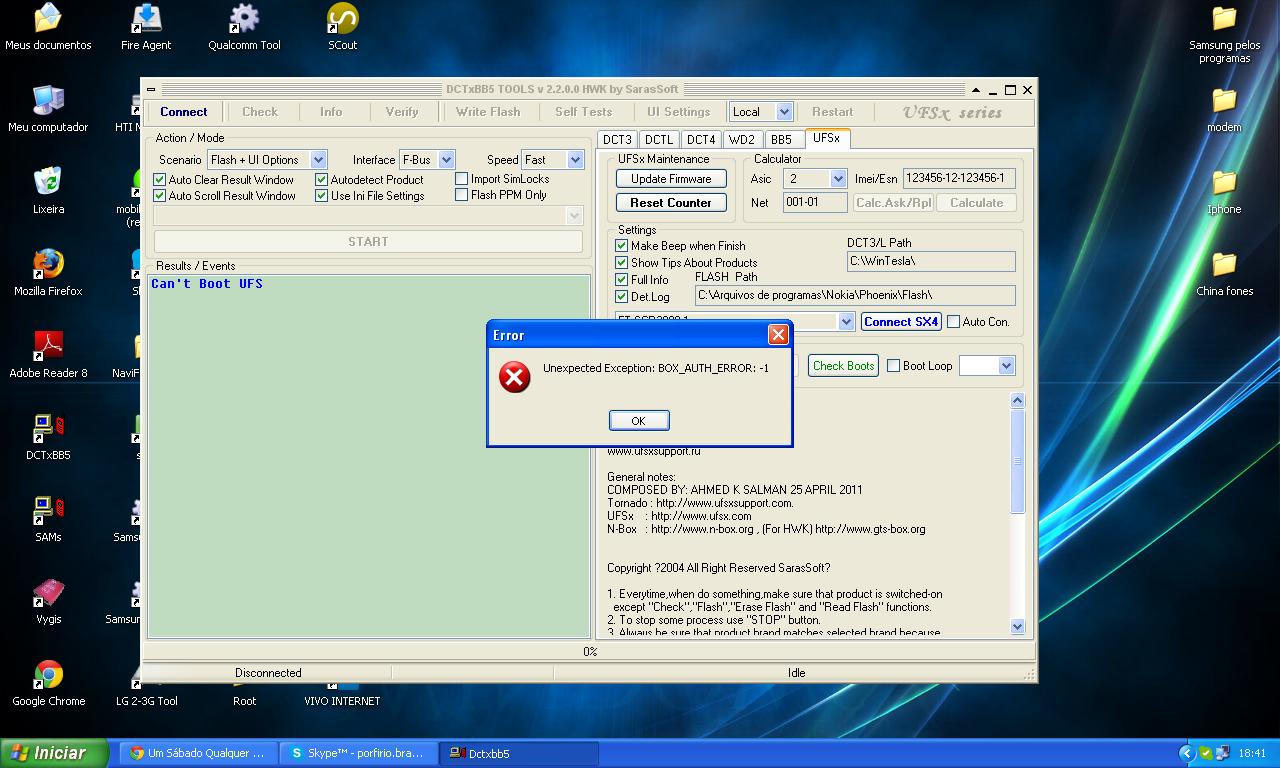Enable the Boot Loop checkbox
The width and height of the screenshot is (1280, 768).
point(893,366)
